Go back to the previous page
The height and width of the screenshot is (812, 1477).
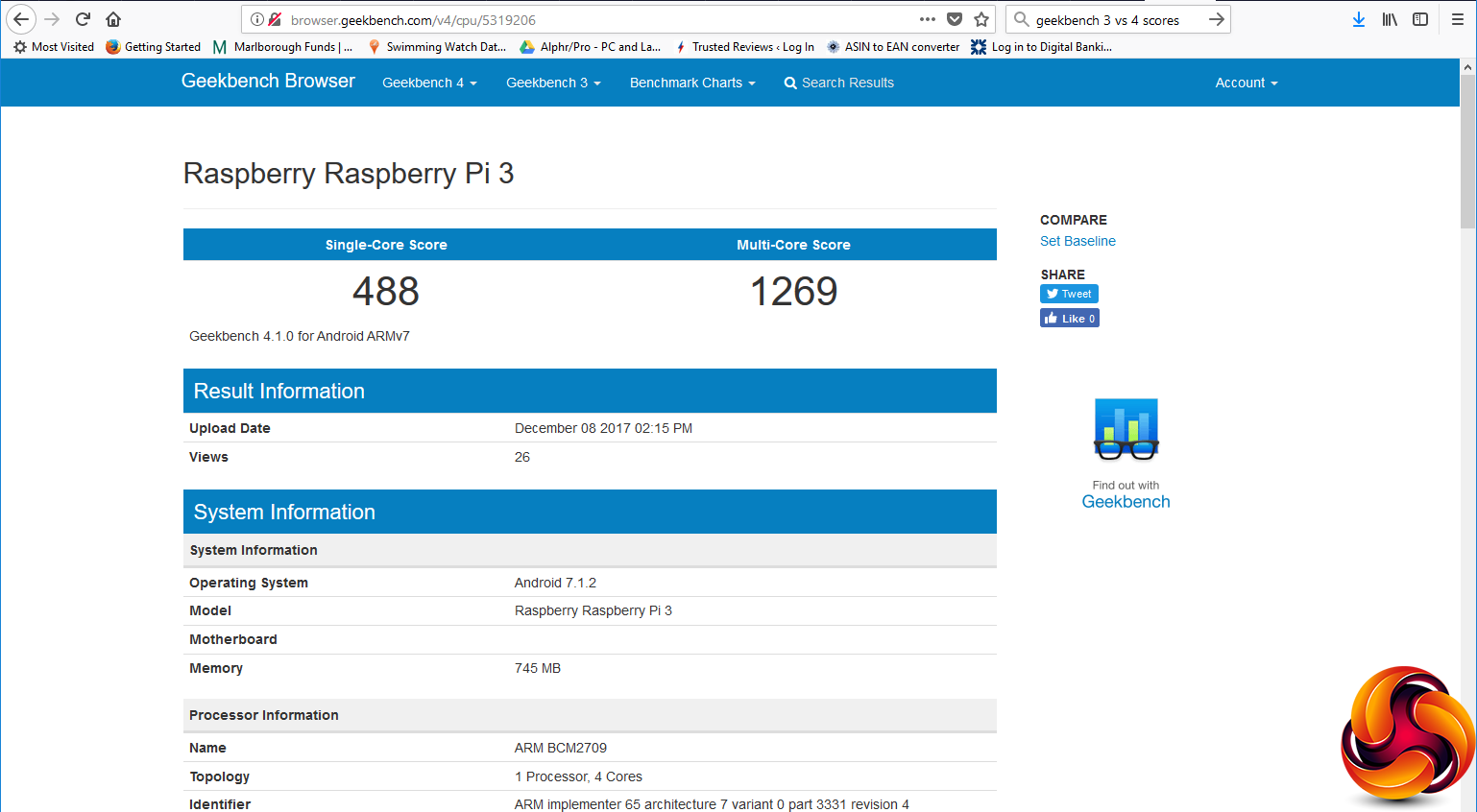[x=21, y=19]
